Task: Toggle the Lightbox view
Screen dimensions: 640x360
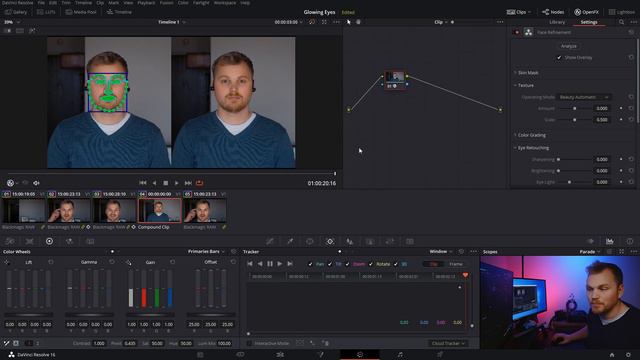Action: click(622, 12)
